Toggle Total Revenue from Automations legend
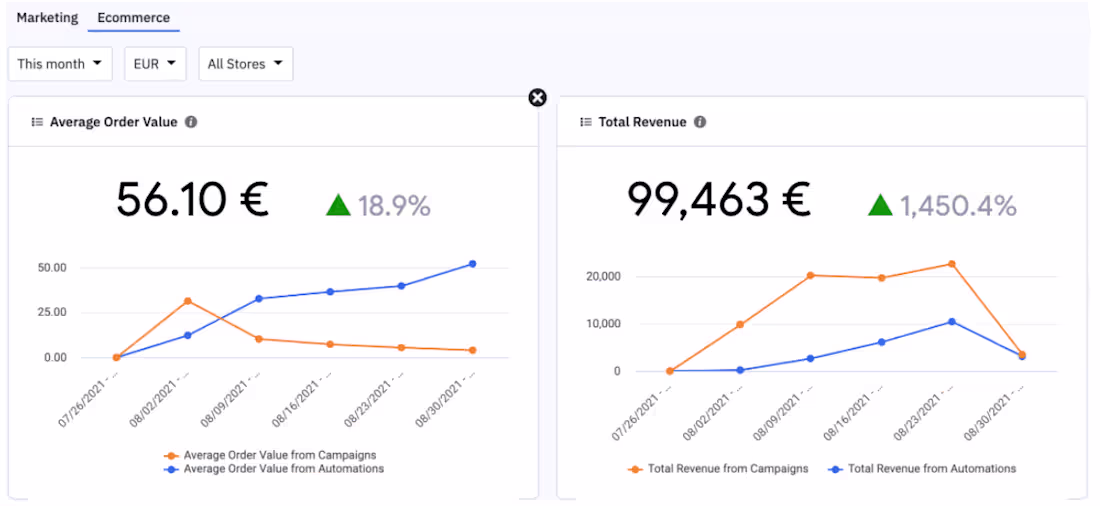 [x=921, y=468]
